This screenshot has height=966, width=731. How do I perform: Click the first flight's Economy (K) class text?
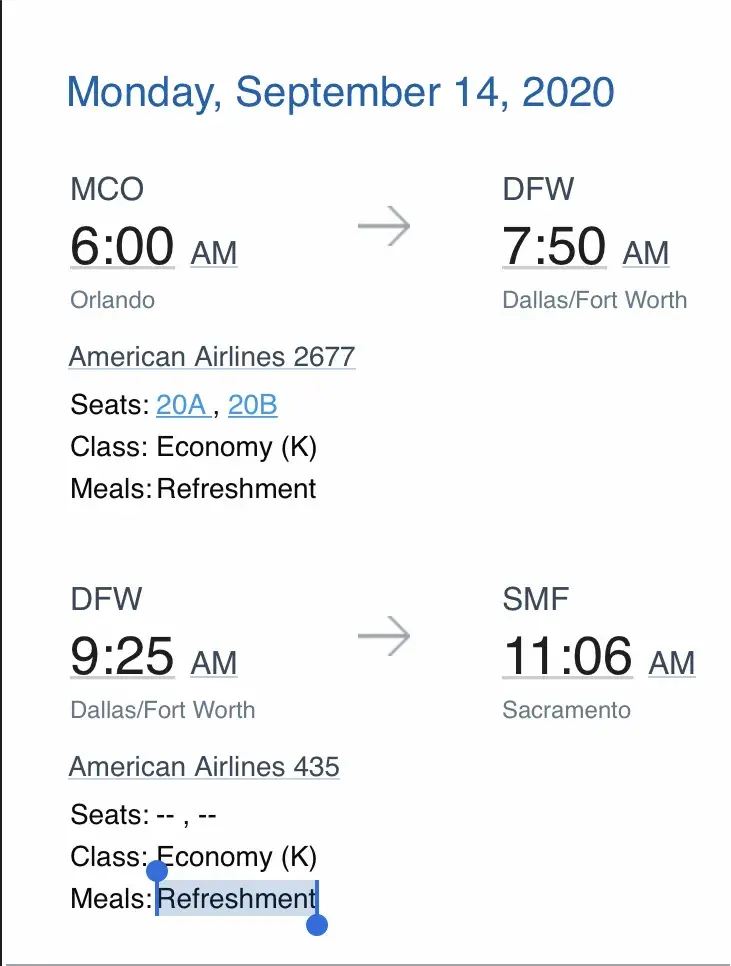click(236, 447)
